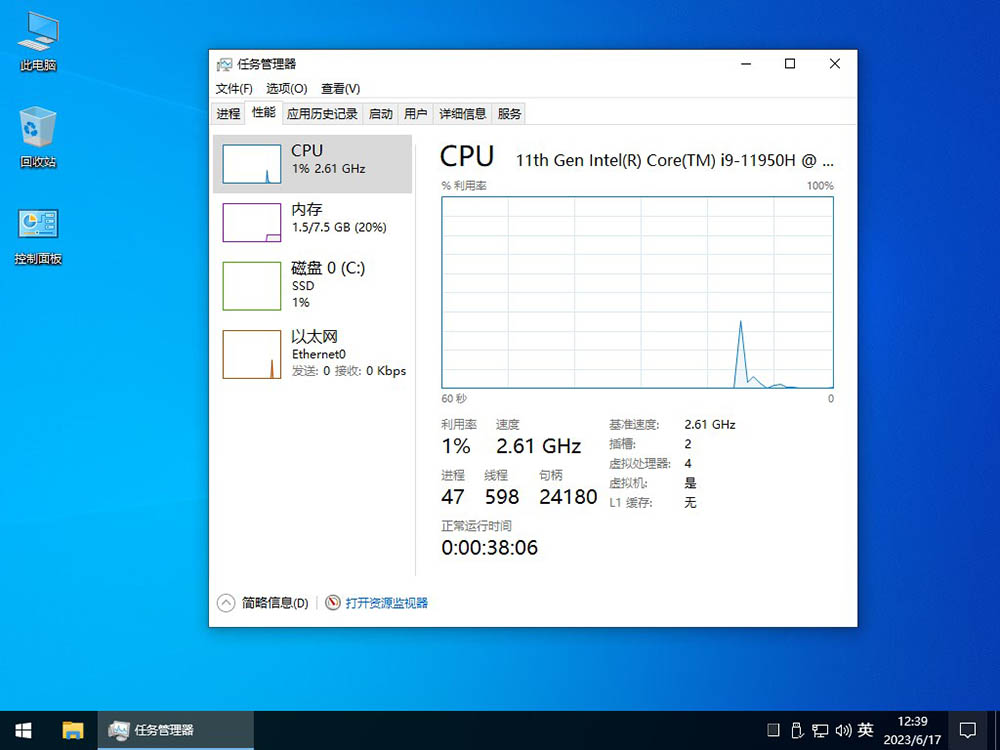Select the 内存 memory graph thumbnail
Image resolution: width=1000 pixels, height=750 pixels.
pyautogui.click(x=251, y=223)
